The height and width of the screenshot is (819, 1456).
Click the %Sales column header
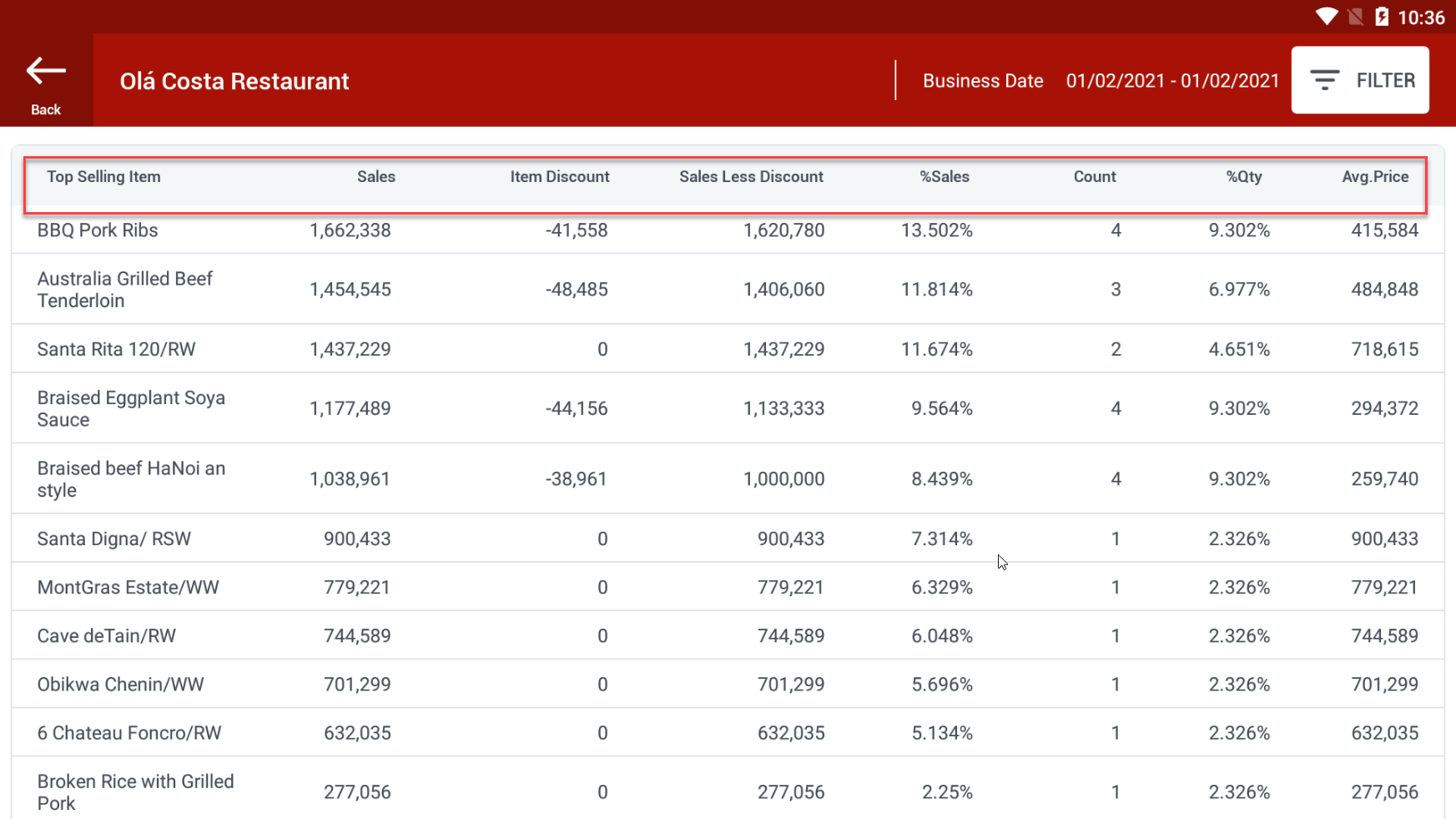[x=944, y=177]
